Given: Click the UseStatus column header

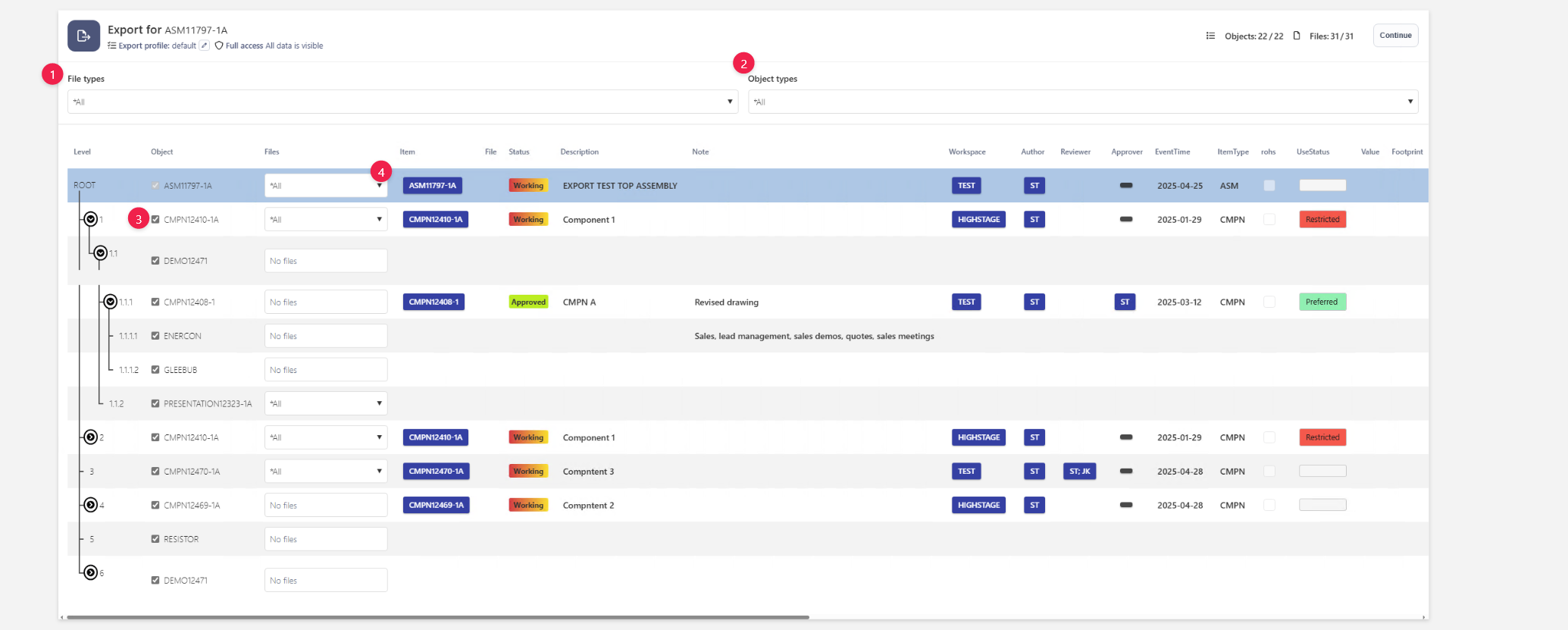Looking at the screenshot, I should point(1313,152).
